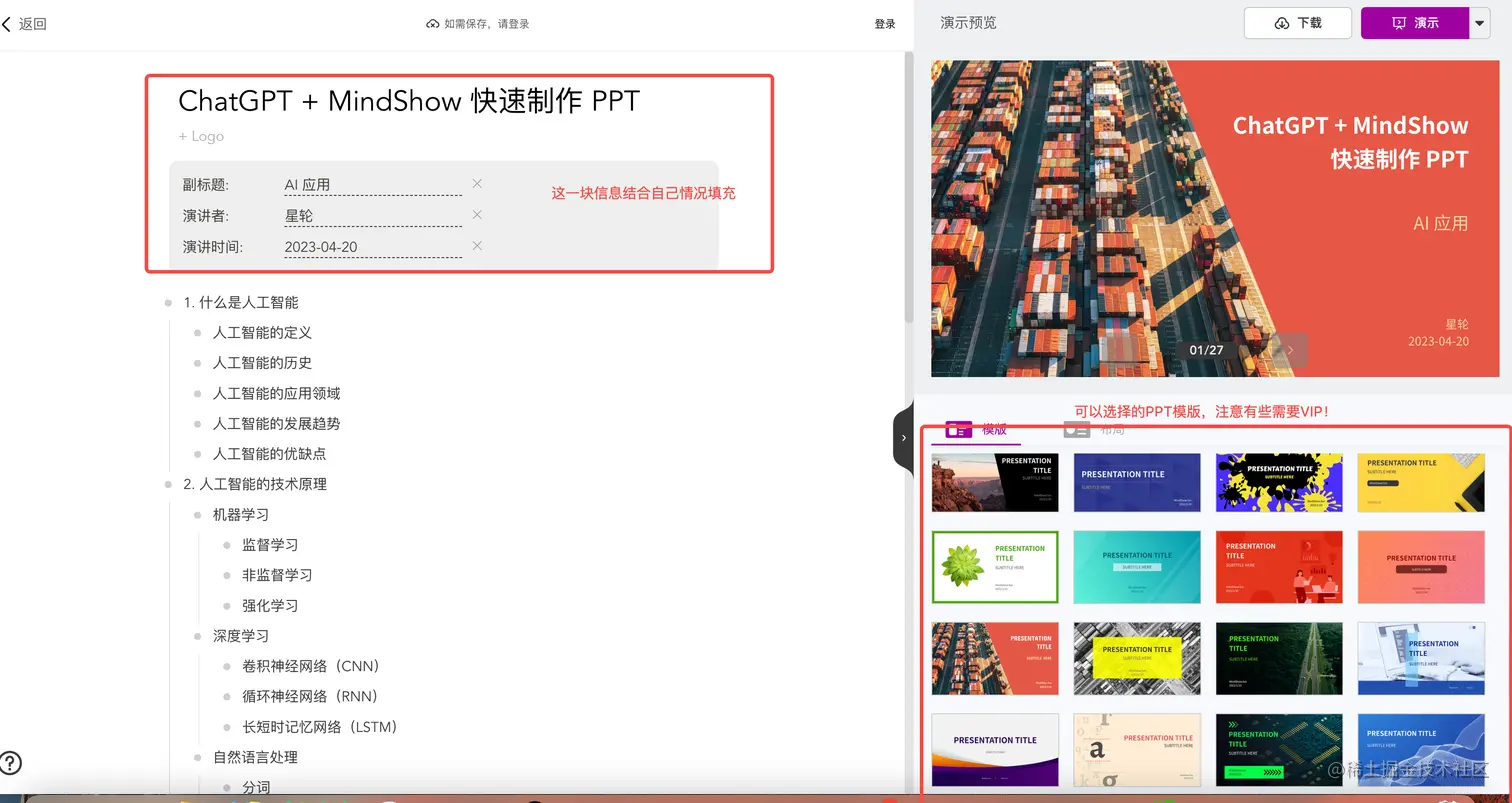Screen dimensions: 1512x803
Task: Switch to the 模版 tab
Action: click(976, 429)
